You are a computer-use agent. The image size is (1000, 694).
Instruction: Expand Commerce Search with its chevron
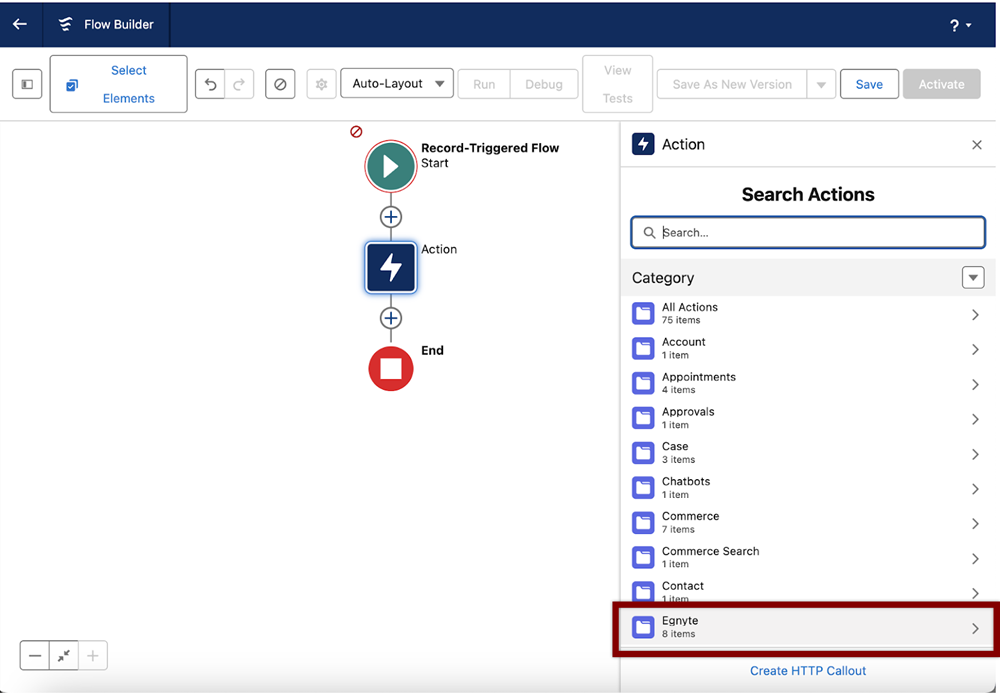[x=975, y=559]
